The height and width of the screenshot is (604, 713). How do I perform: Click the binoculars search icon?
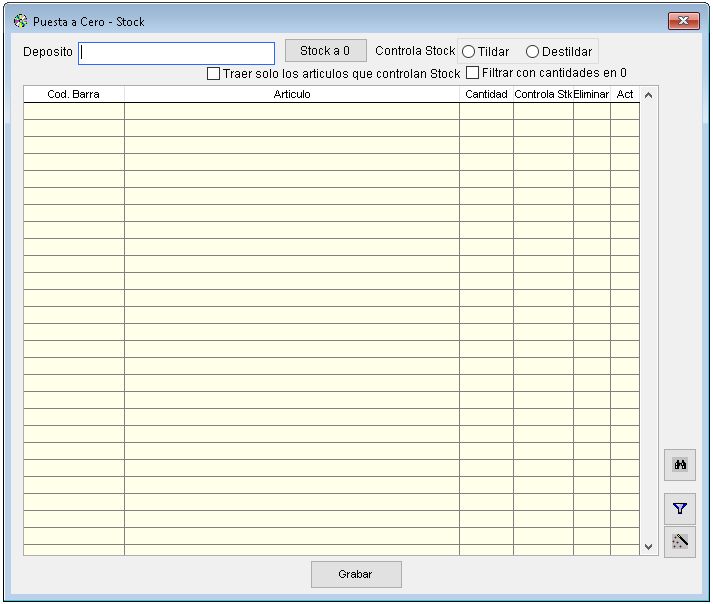pyautogui.click(x=680, y=465)
